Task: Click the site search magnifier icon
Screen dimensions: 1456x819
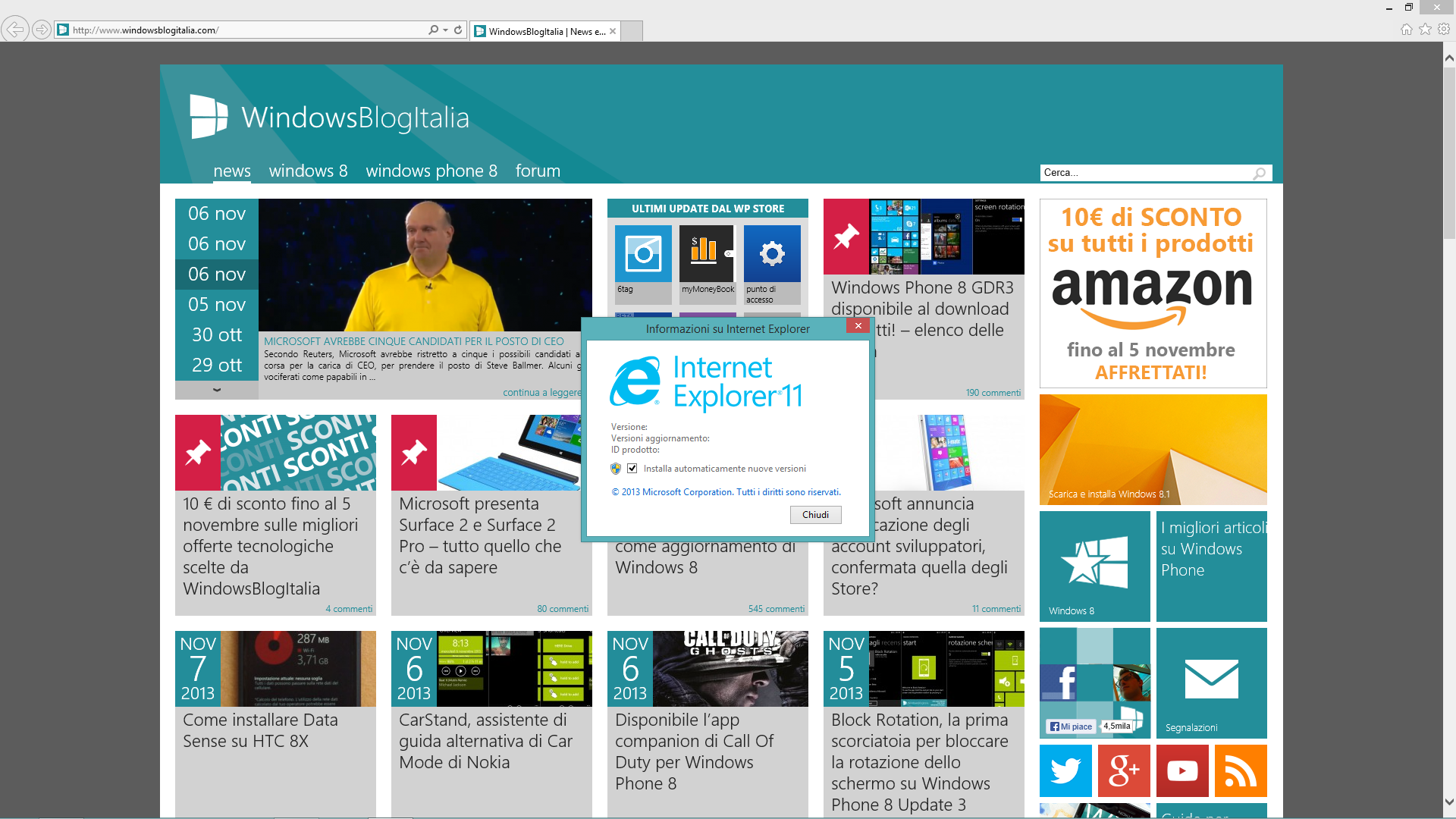Action: tap(1260, 173)
